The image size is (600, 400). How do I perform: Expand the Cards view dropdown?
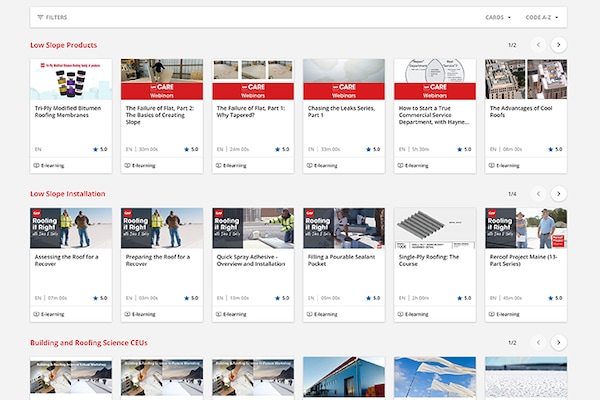coord(498,17)
